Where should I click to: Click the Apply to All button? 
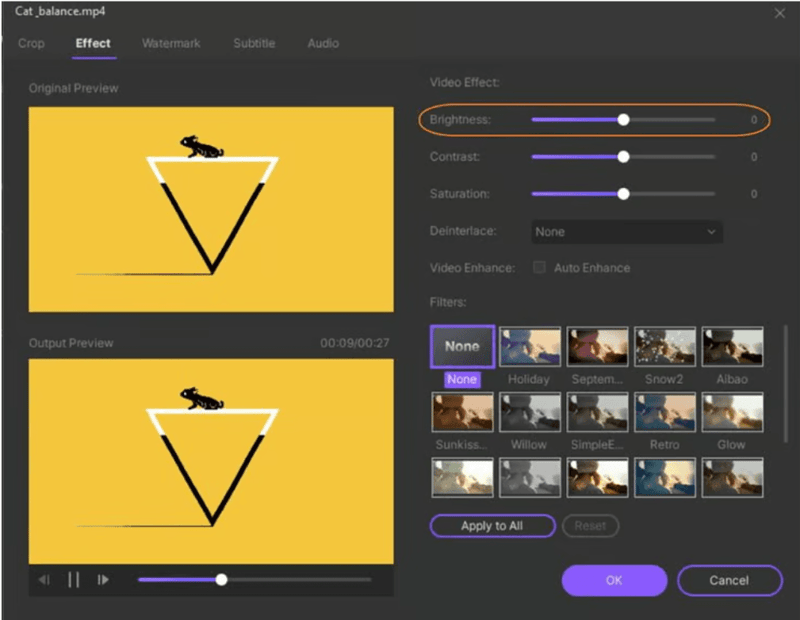tap(492, 526)
